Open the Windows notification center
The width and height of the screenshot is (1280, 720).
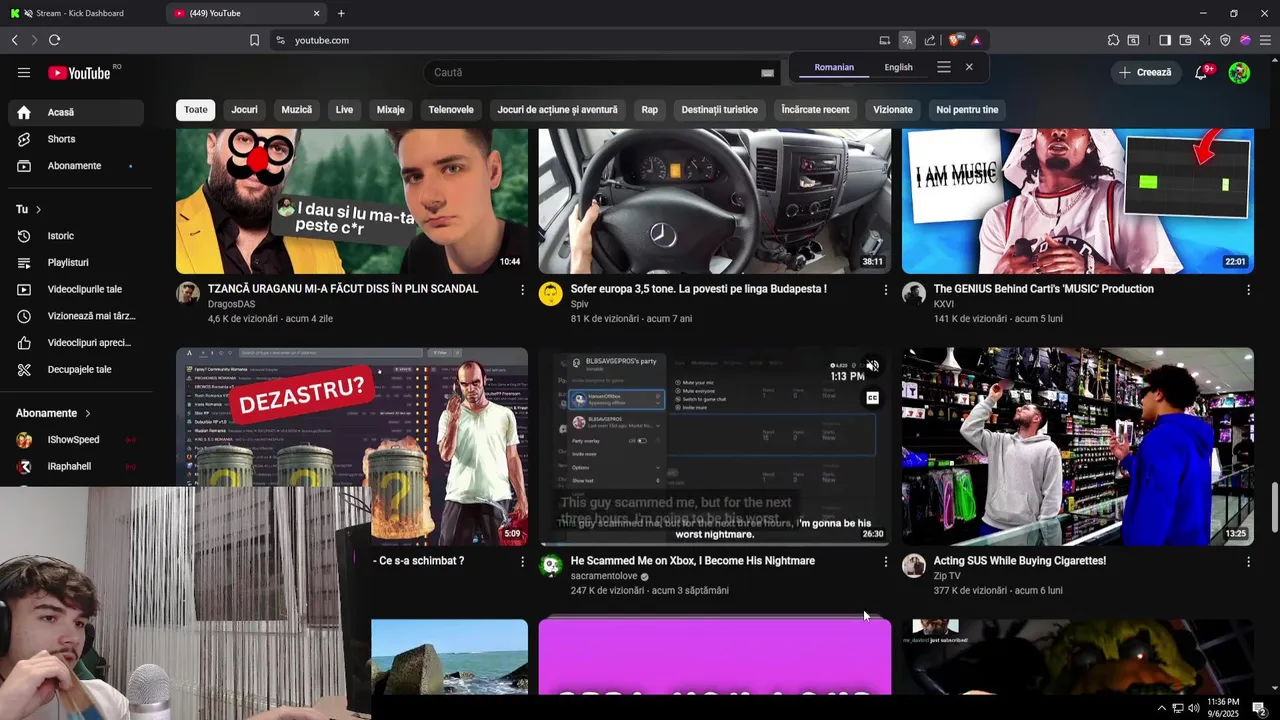click(x=1259, y=708)
